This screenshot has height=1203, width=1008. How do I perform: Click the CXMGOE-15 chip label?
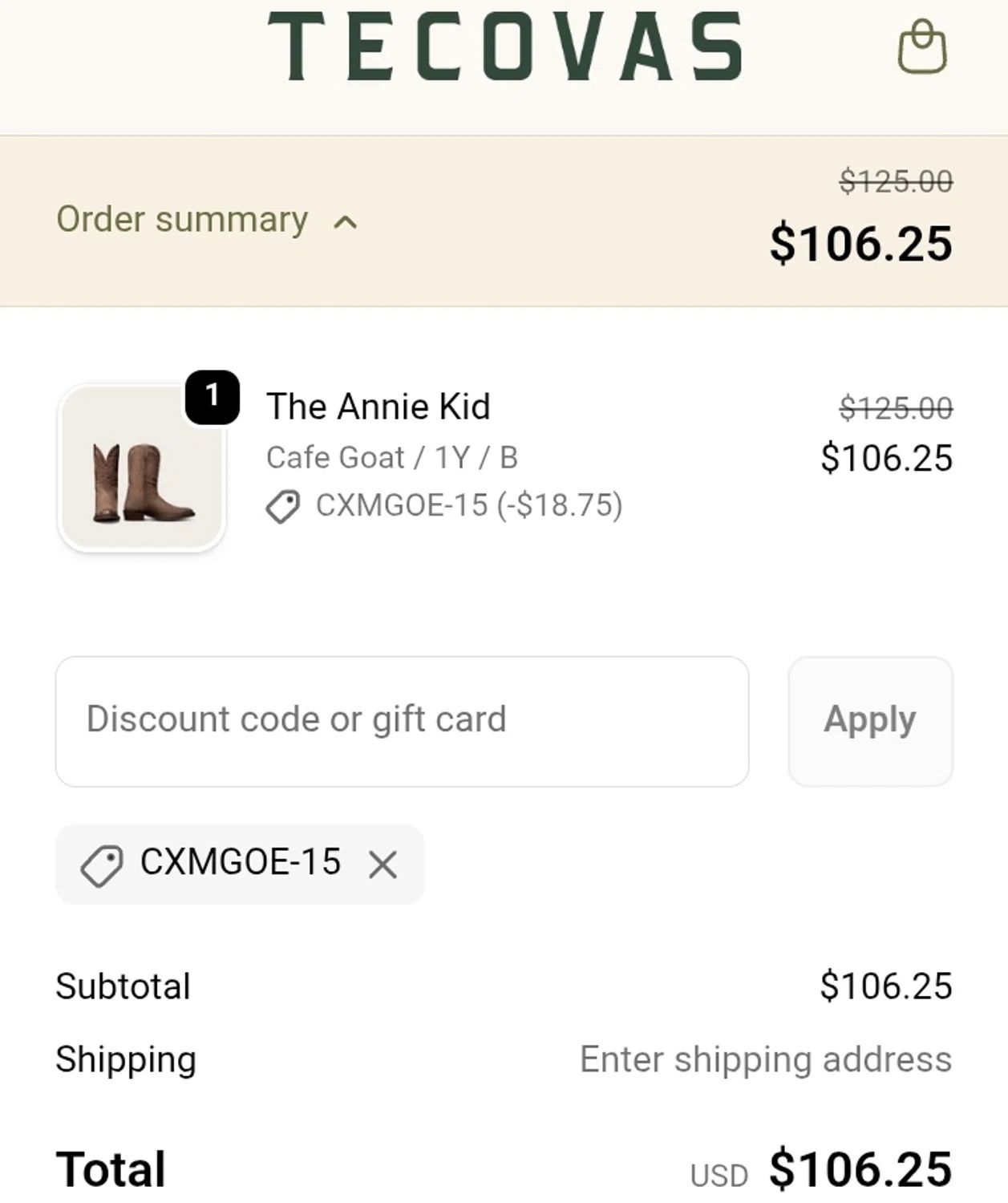point(241,862)
